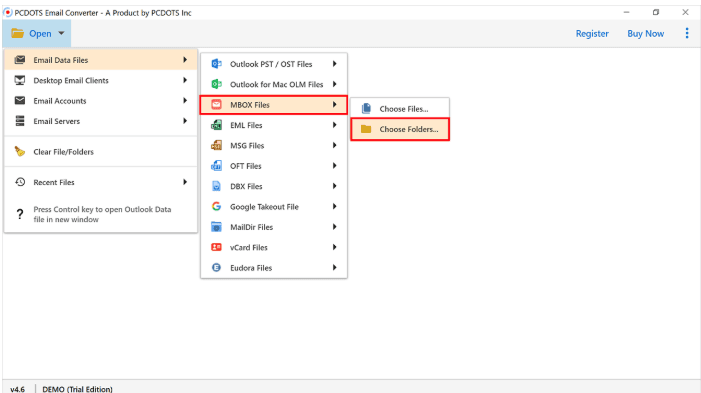The width and height of the screenshot is (701, 393).
Task: Open Recent Files menu entry
Action: [x=101, y=182]
